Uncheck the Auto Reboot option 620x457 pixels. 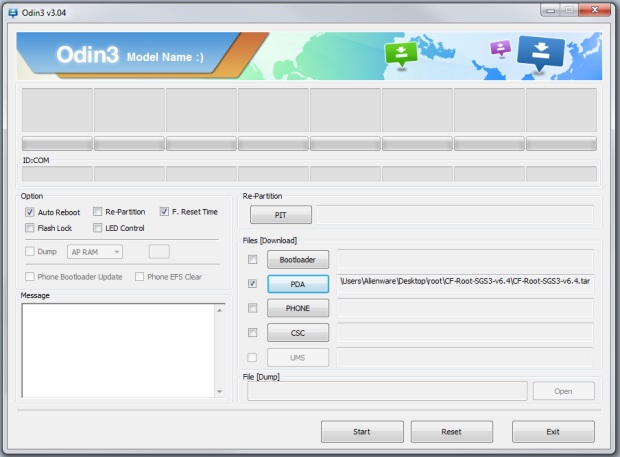pos(30,212)
